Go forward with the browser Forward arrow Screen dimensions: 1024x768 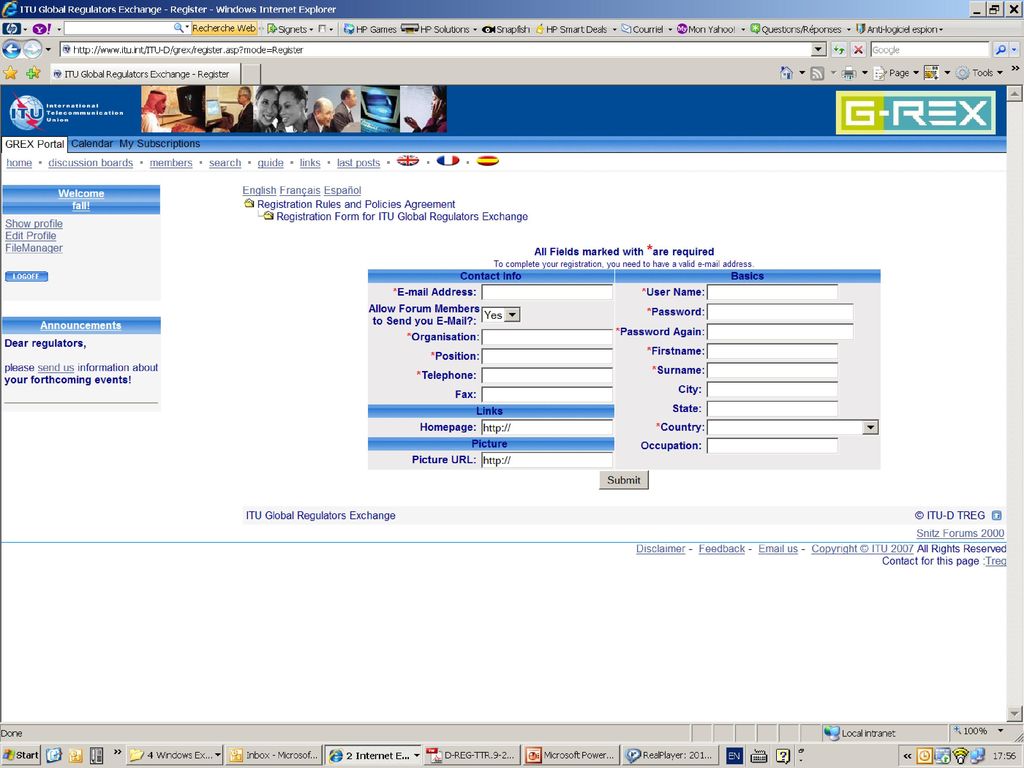tap(31, 50)
